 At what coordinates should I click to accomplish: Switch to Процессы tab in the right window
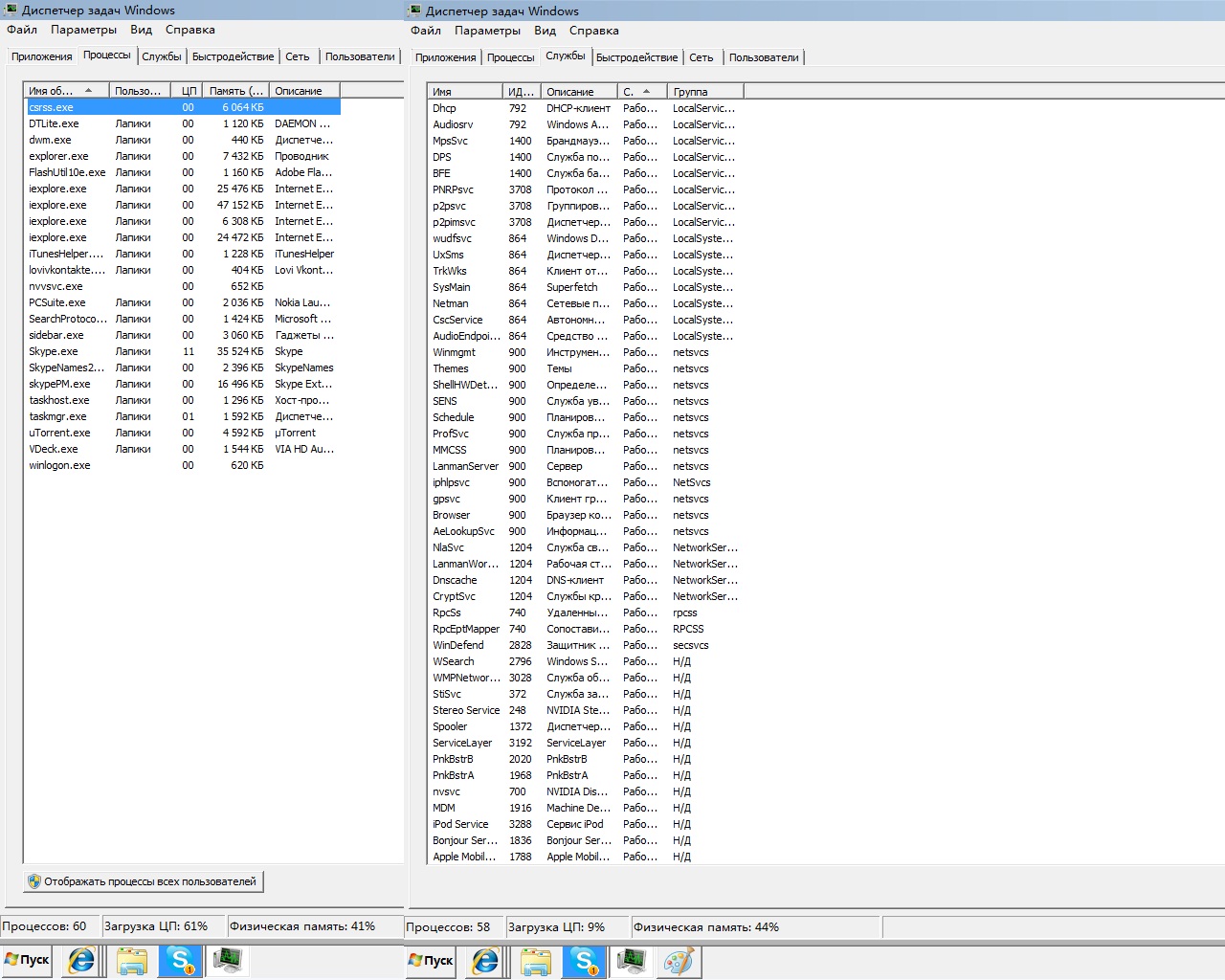coord(510,57)
